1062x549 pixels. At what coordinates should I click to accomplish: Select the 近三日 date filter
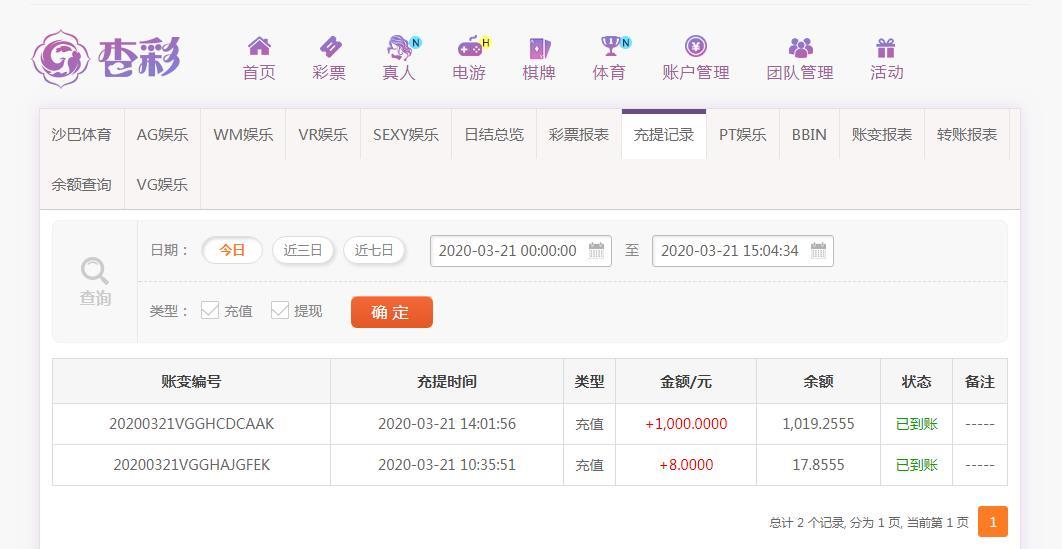(303, 250)
